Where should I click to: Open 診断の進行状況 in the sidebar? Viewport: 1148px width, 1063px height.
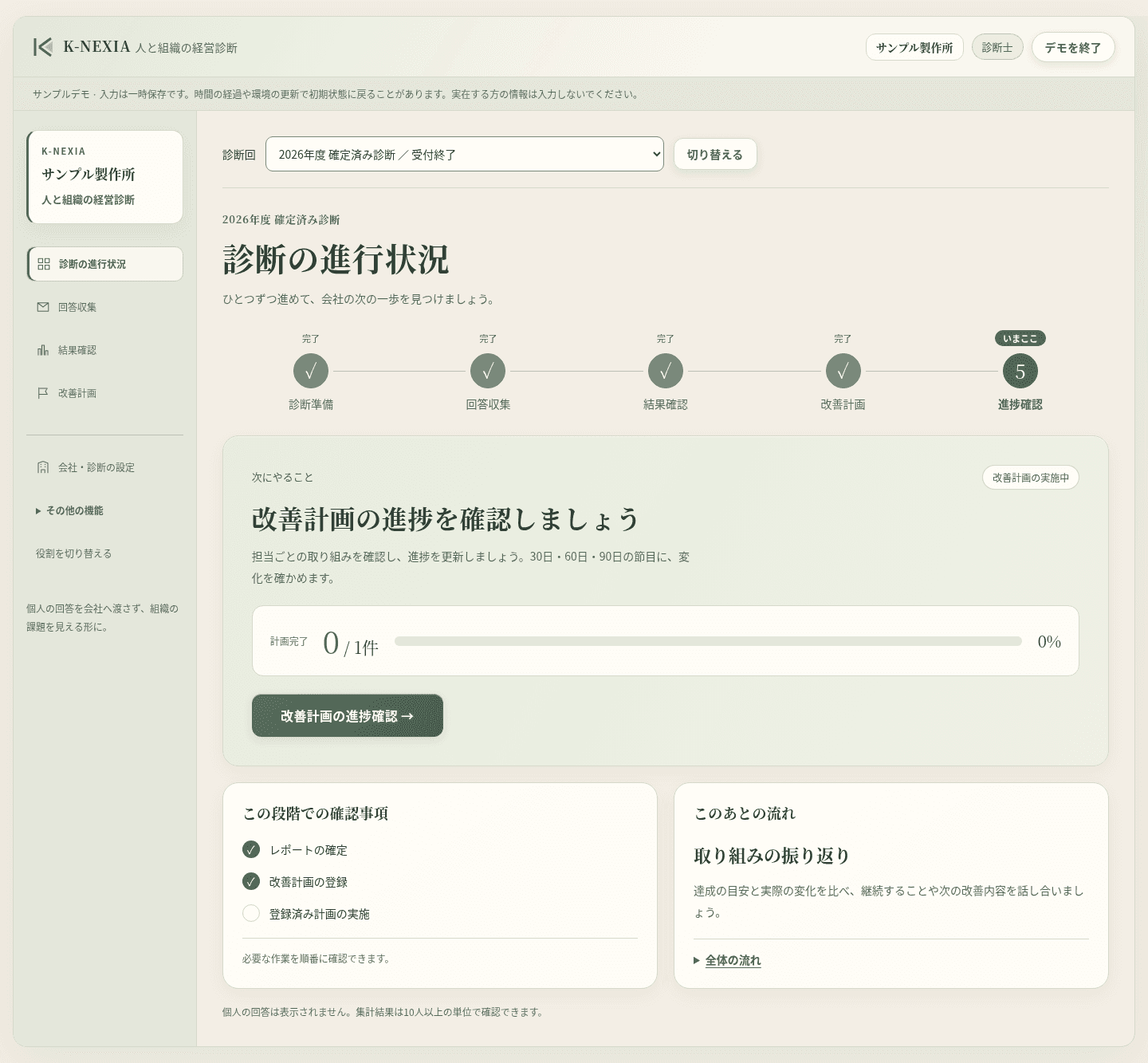click(105, 264)
